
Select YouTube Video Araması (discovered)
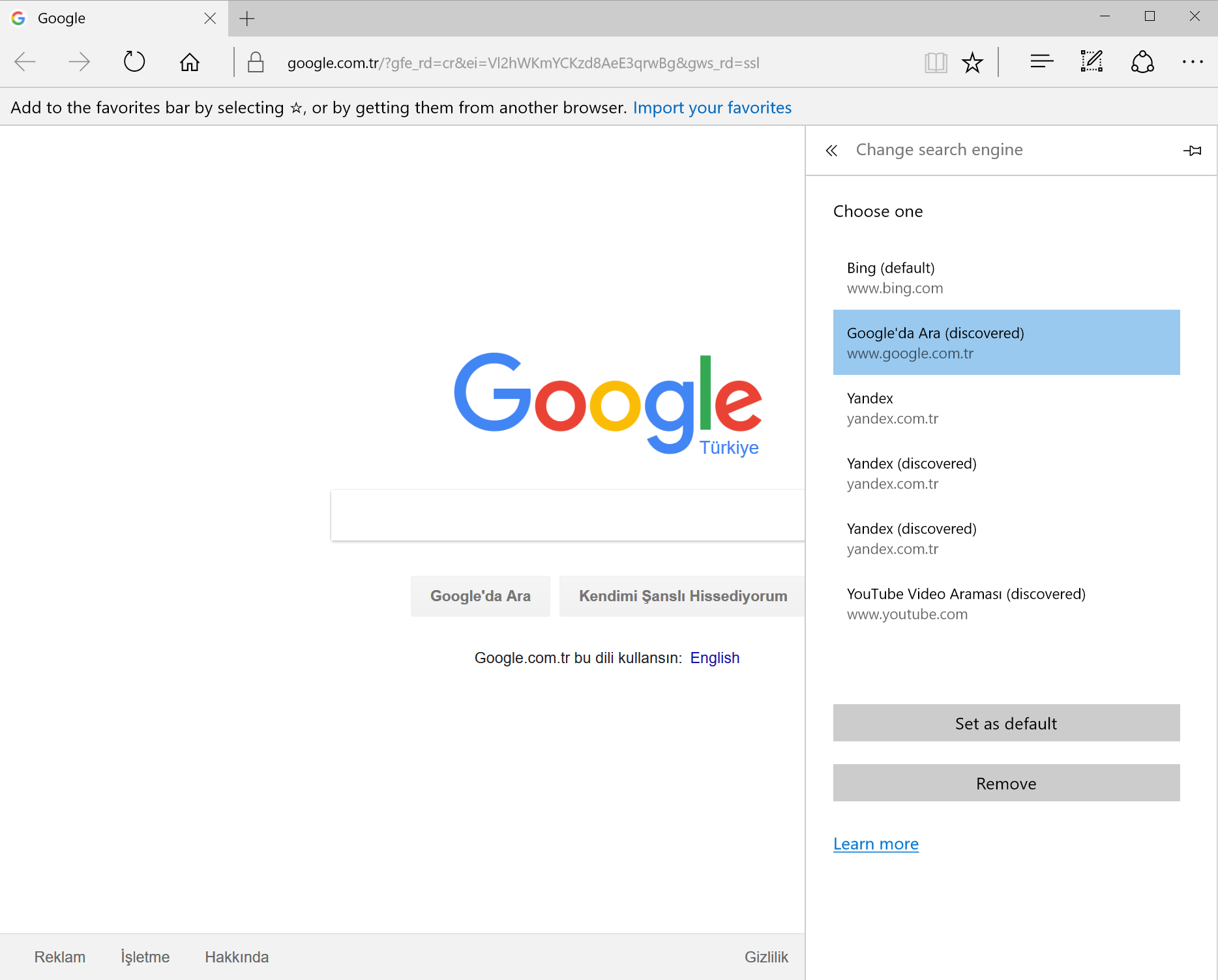[1006, 604]
